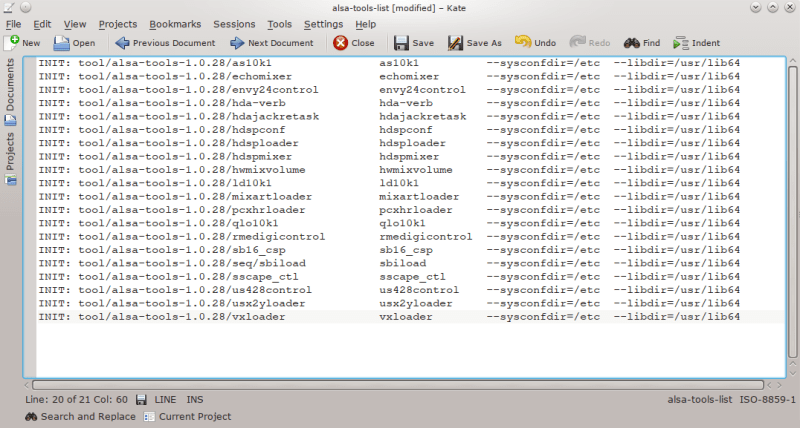This screenshot has height=428, width=800.
Task: Open Search and Replace panel
Action: tap(80, 417)
